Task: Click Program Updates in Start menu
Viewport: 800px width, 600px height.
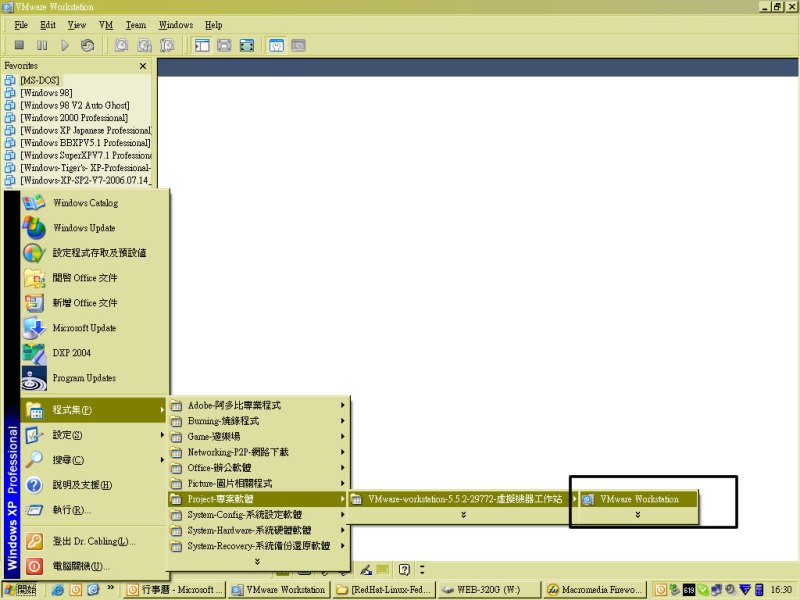Action: pyautogui.click(x=94, y=378)
